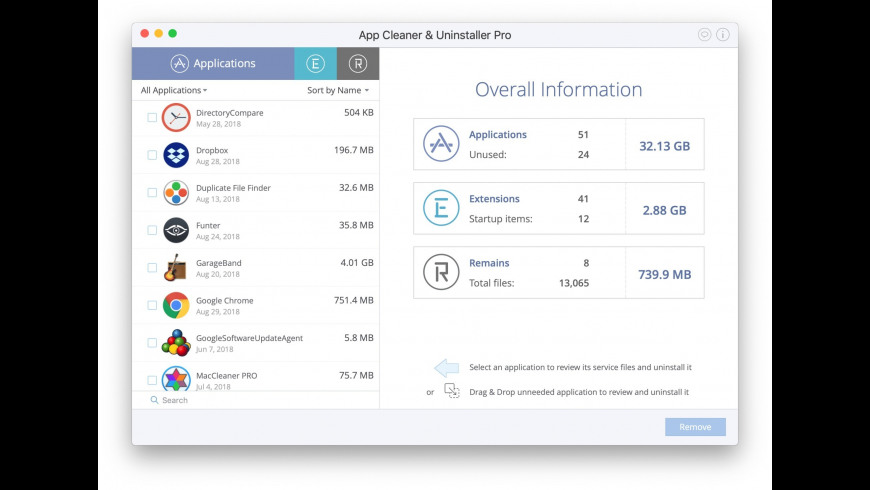870x490 pixels.
Task: Click the red close window button
Action: pos(144,33)
